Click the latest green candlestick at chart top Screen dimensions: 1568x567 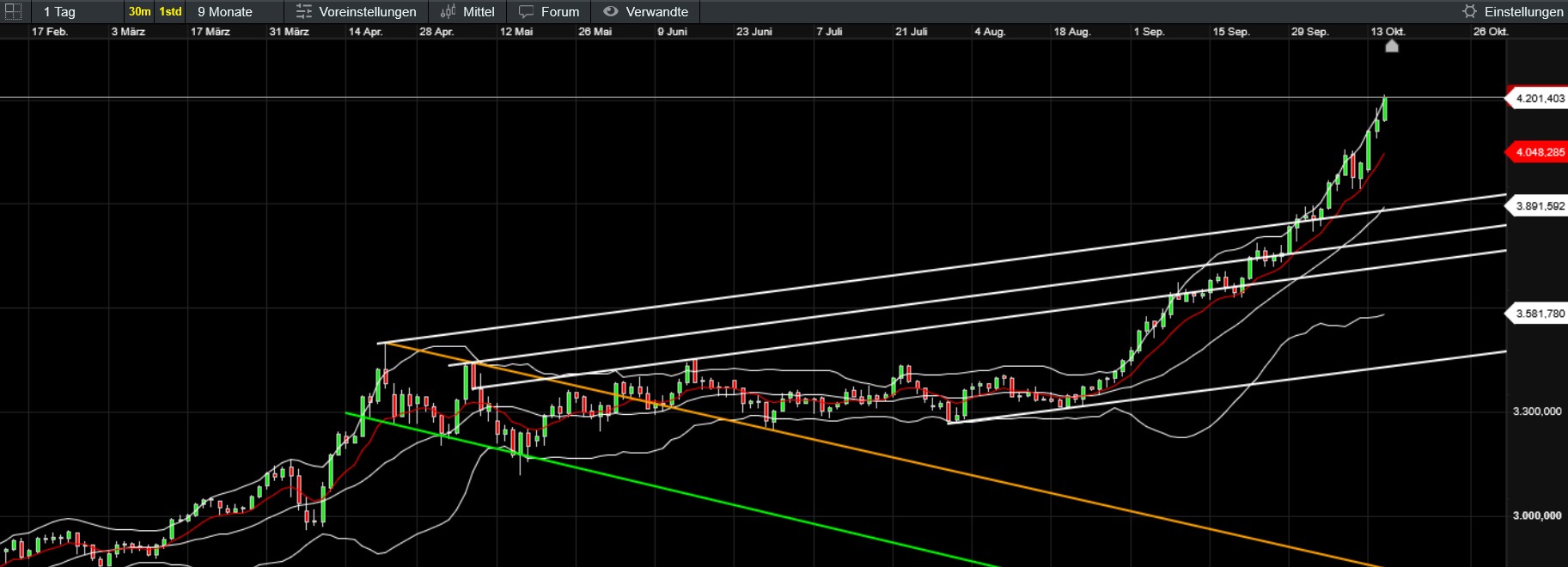coord(1384,109)
